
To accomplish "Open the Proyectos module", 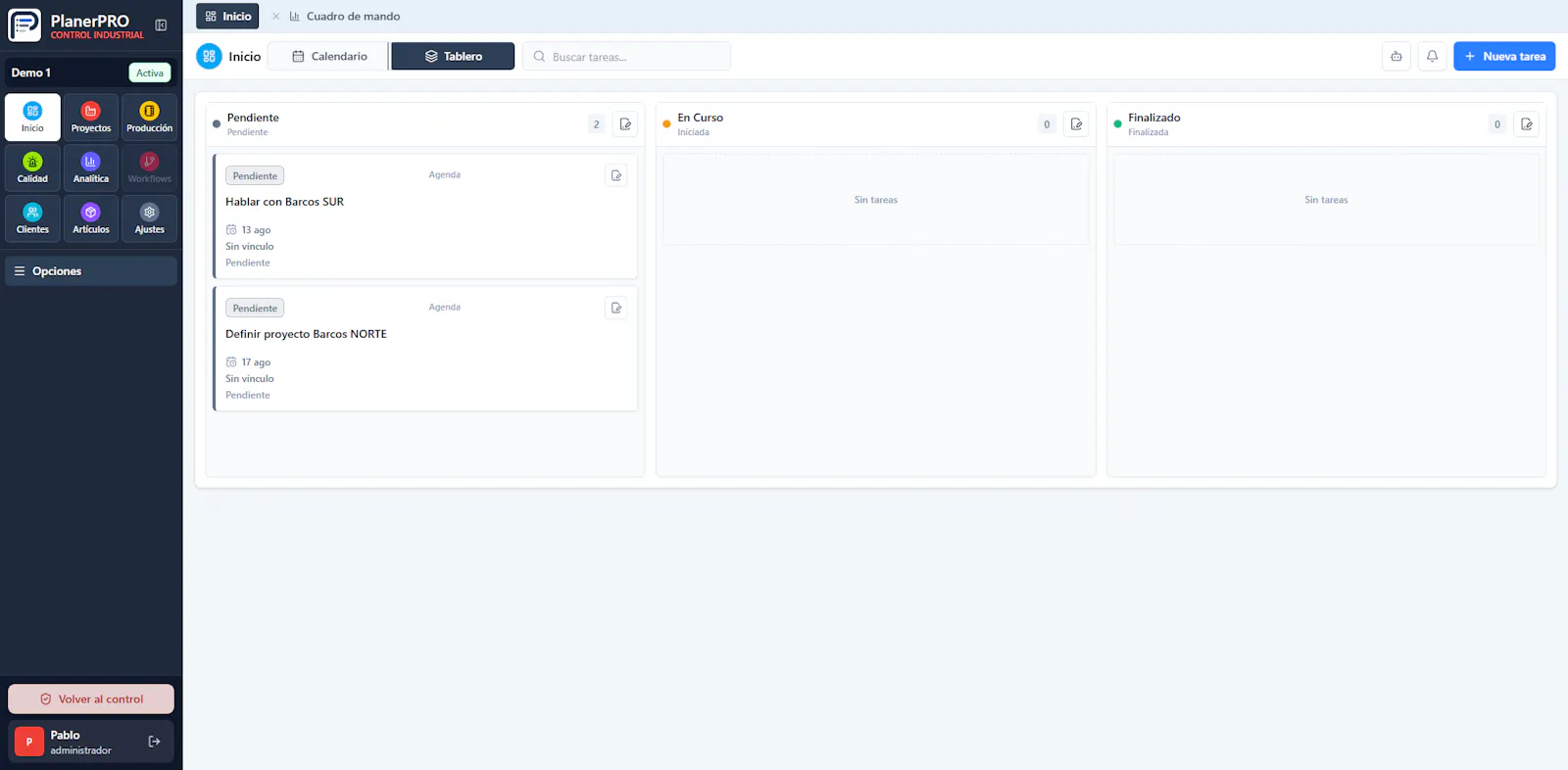I will coord(91,118).
